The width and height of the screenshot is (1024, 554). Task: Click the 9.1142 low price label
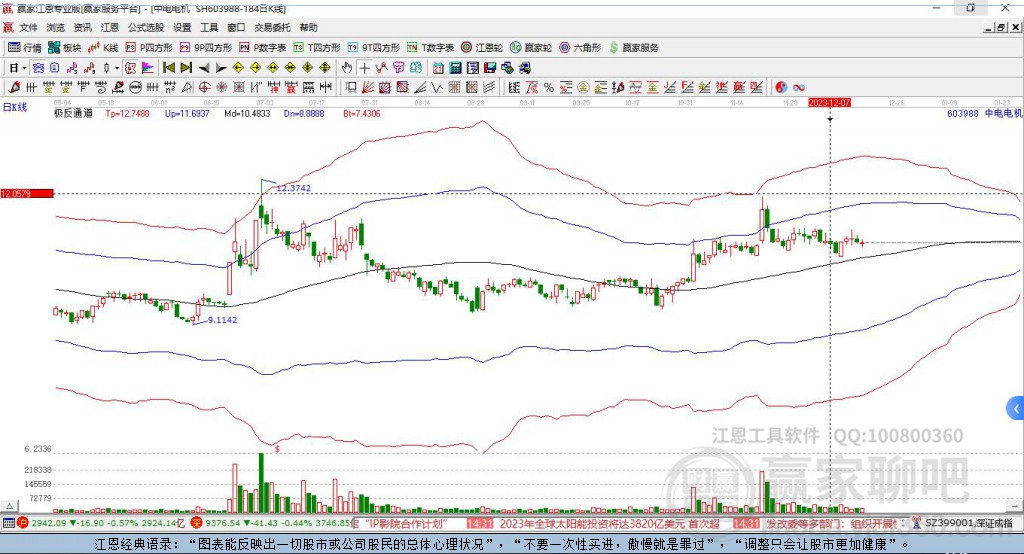pos(223,320)
